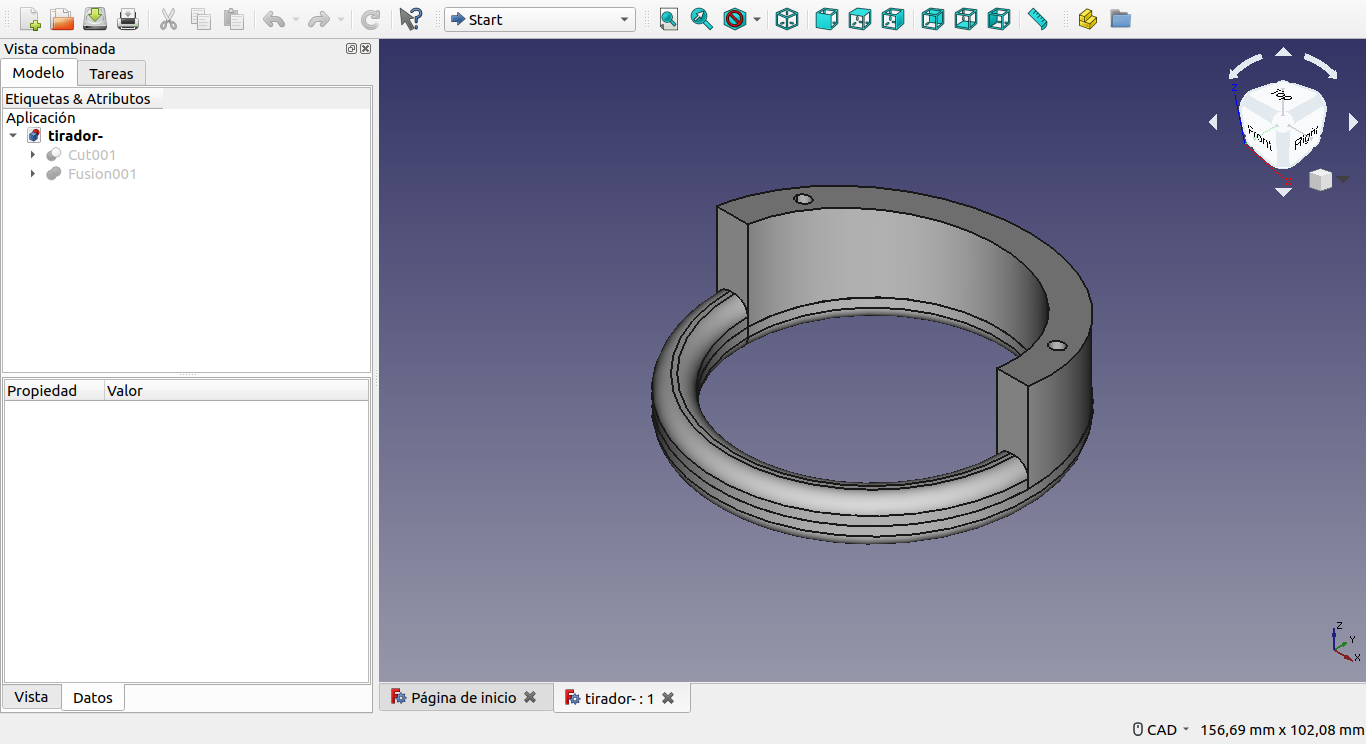Open the CAD navigation style menu
This screenshot has height=744, width=1366.
tap(1161, 730)
